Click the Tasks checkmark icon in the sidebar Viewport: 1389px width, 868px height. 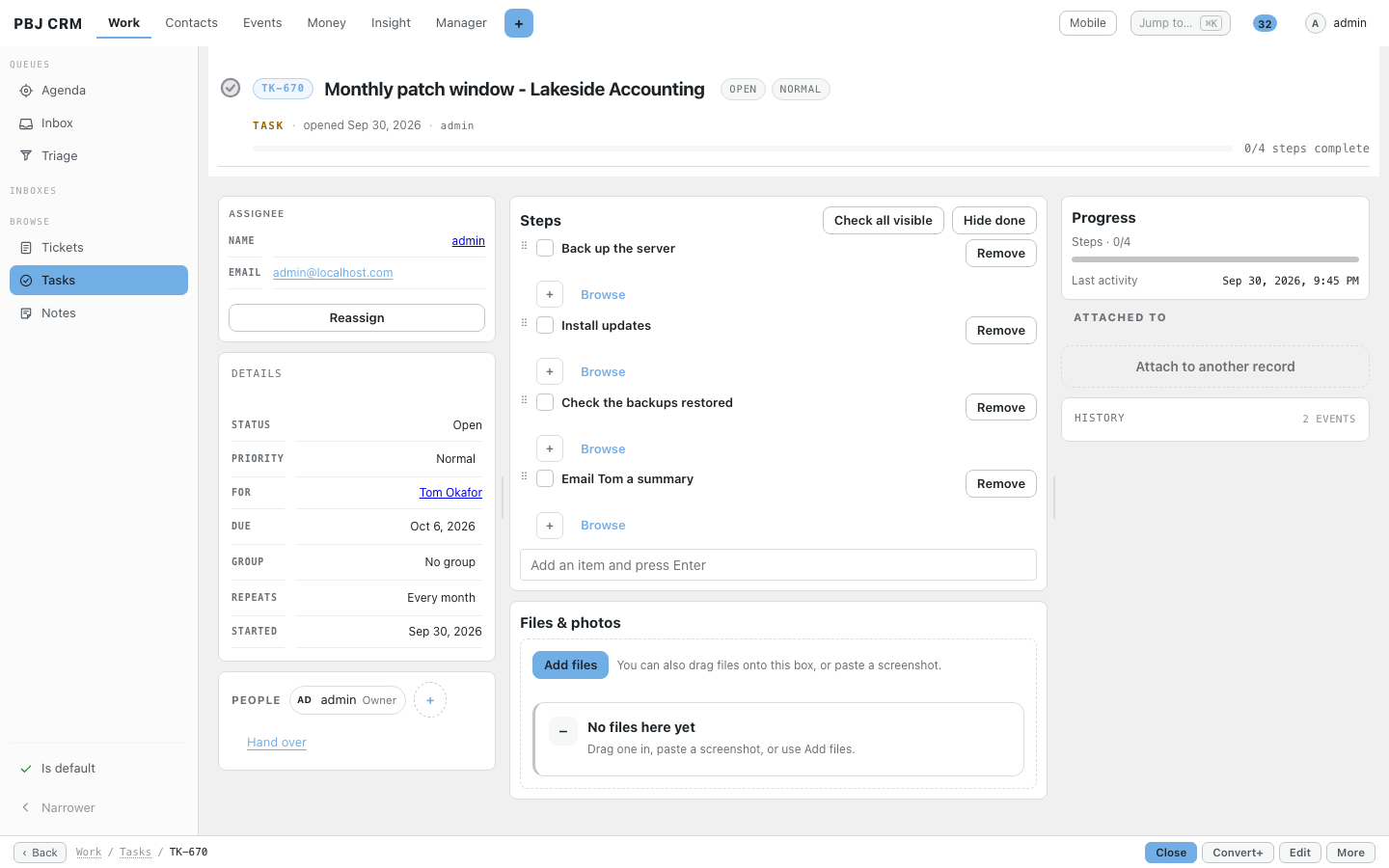tap(26, 281)
